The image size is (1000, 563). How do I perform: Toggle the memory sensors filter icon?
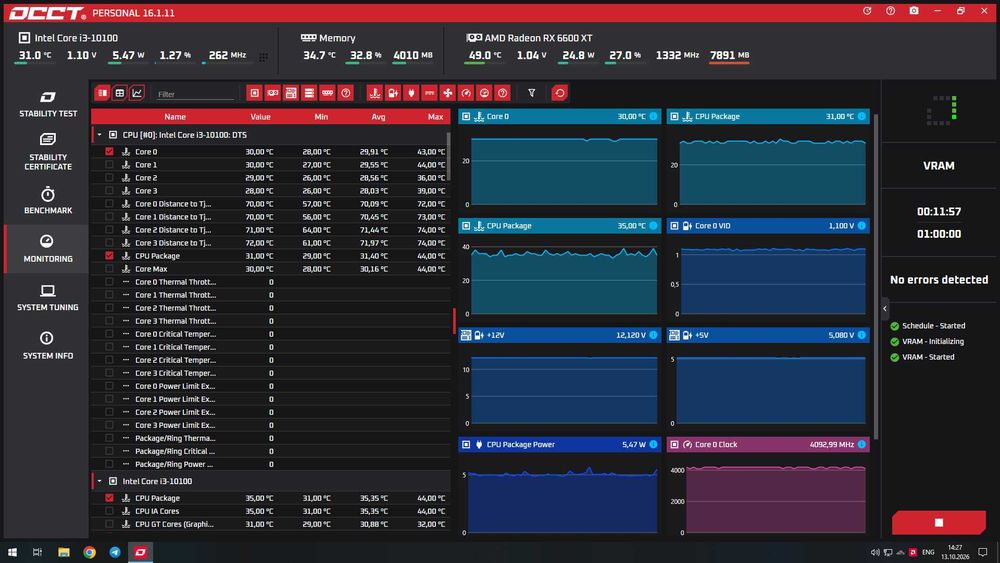coord(327,93)
